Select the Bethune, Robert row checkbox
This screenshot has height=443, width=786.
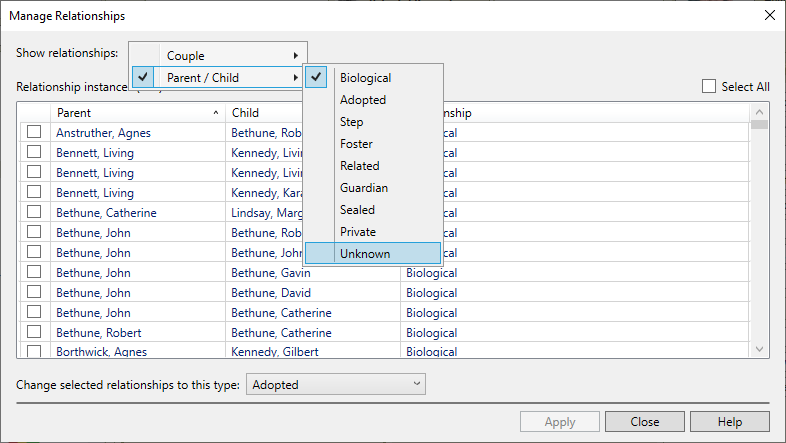(x=34, y=332)
